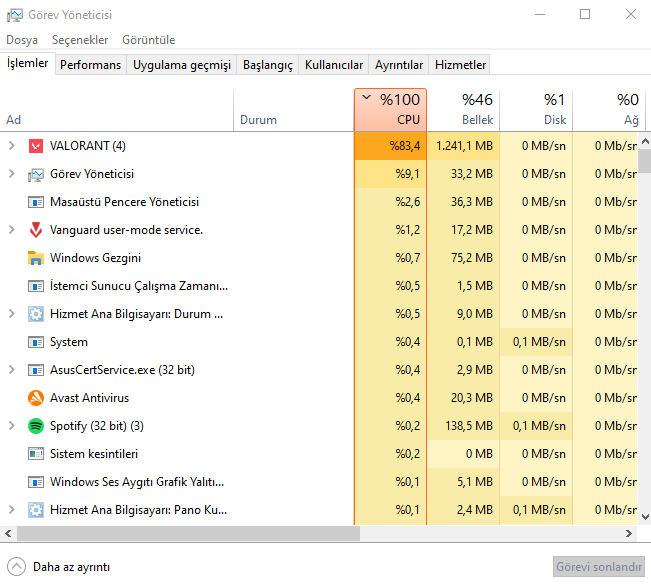Viewport: 651px width, 584px height.
Task: Click the Hizmet Ana Bilgisayarı: Pano gear icon
Action: coord(36,510)
